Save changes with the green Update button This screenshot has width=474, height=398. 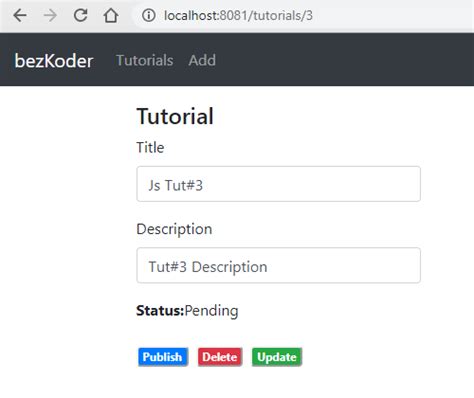(277, 357)
